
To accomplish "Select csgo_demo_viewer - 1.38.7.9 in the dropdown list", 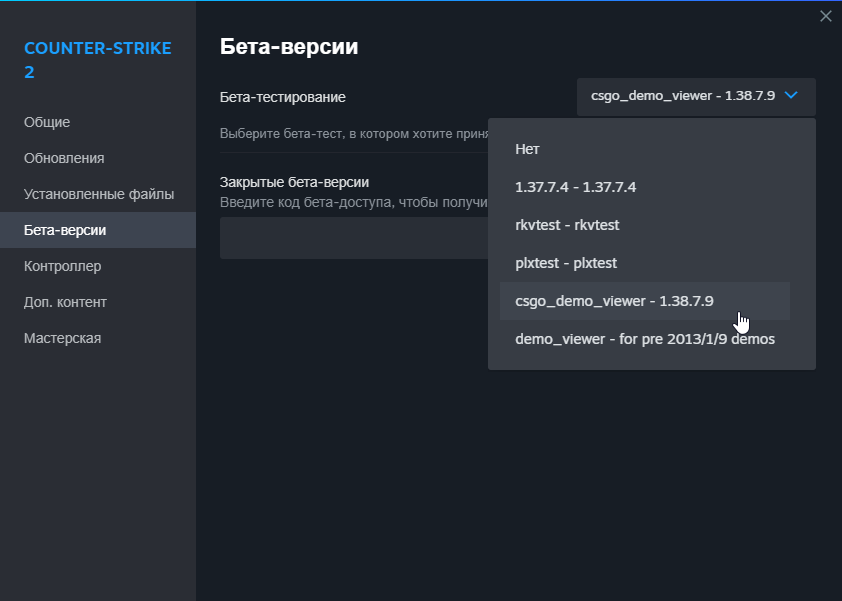I will [x=644, y=301].
